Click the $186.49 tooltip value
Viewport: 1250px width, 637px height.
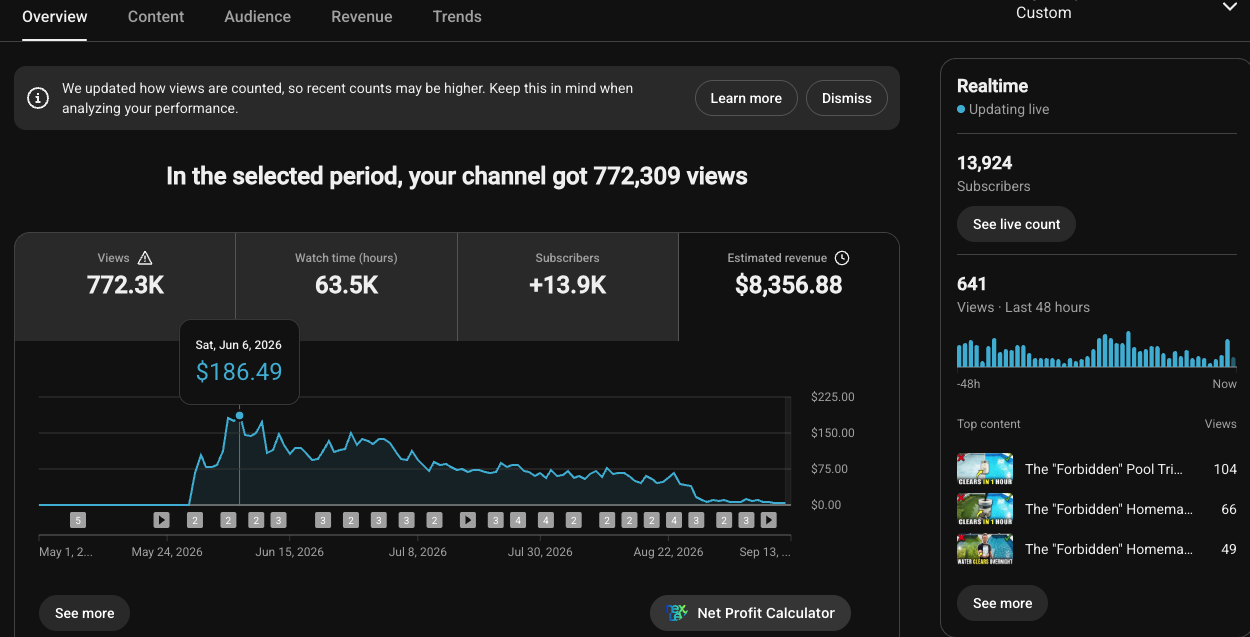click(239, 372)
